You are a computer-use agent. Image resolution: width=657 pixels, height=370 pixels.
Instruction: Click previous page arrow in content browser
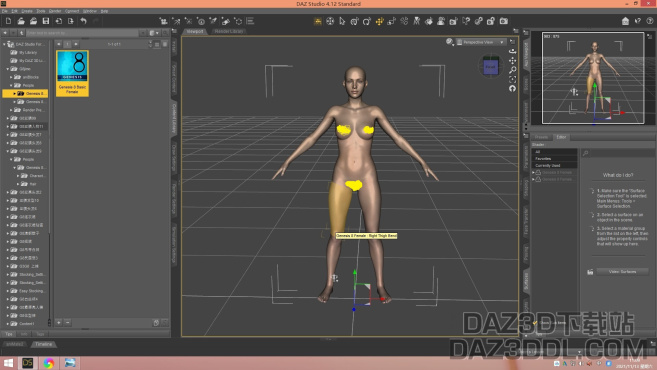coord(59,44)
